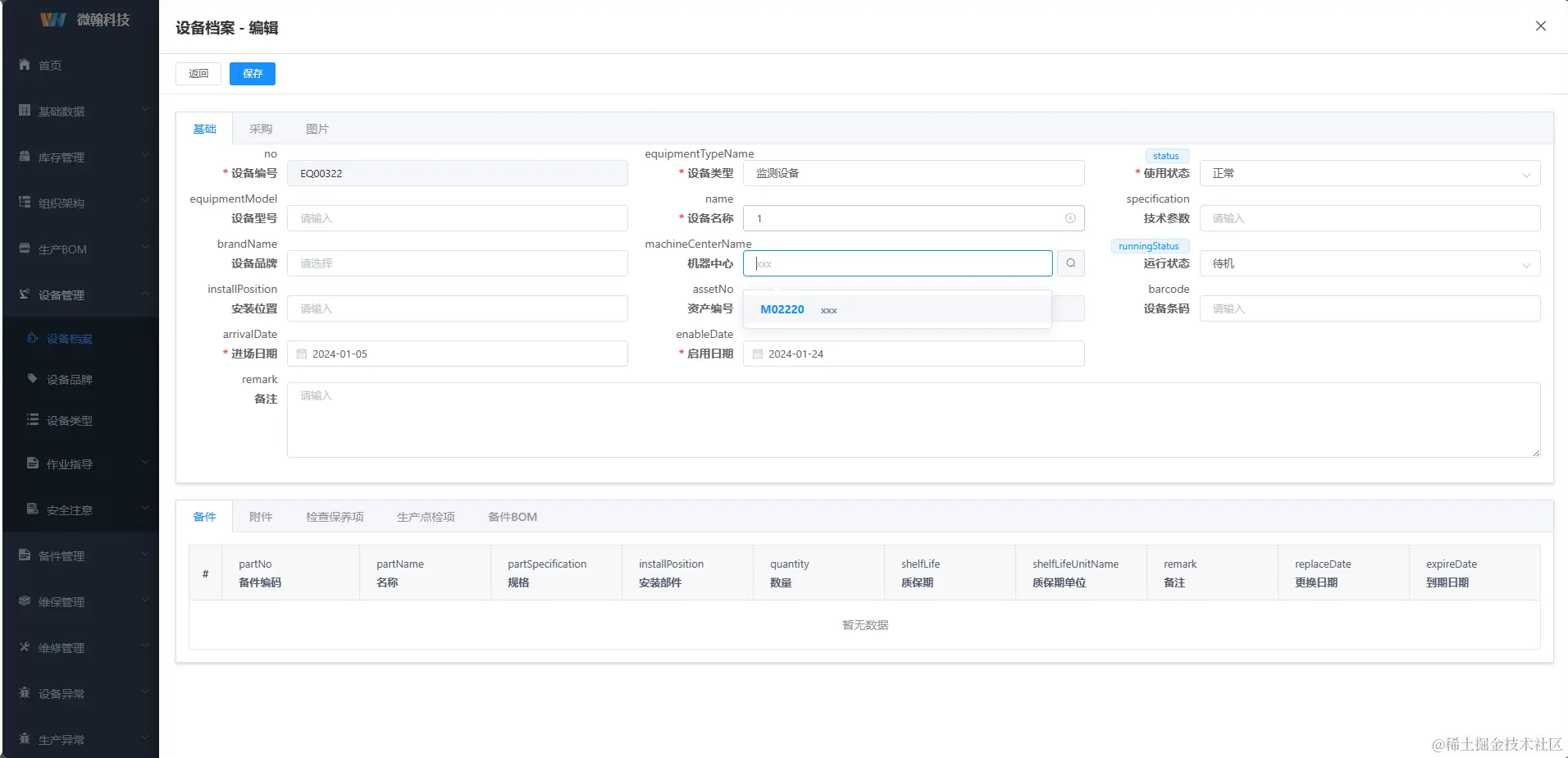The width and height of the screenshot is (1568, 758).
Task: Click the 返回 button
Action: (198, 74)
